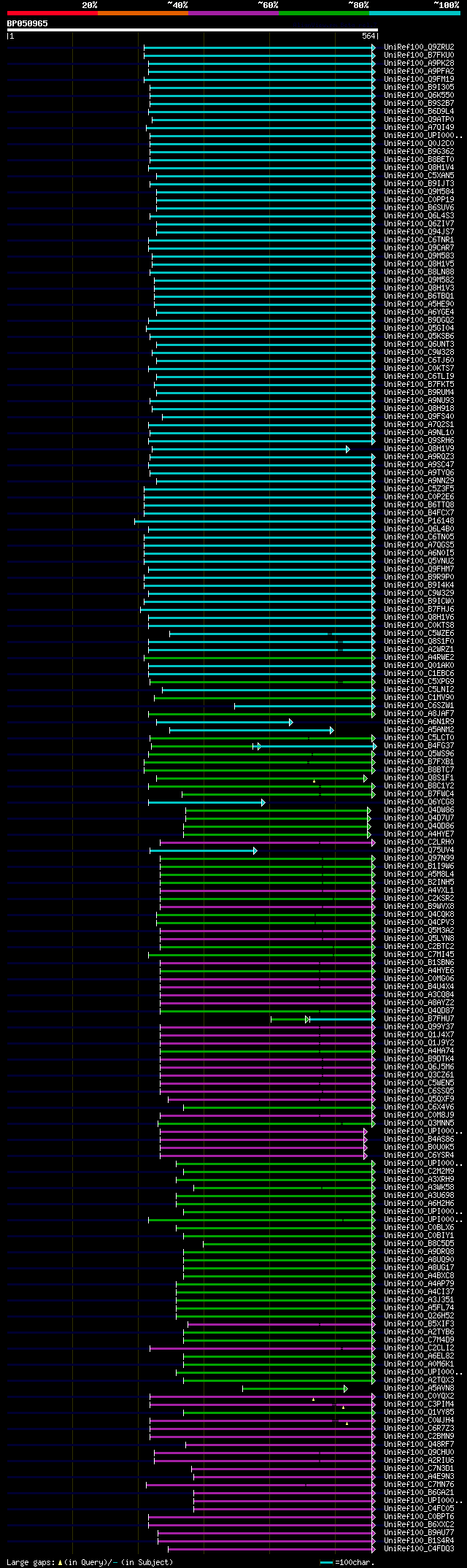This screenshot has width=467, height=1568.
Task: Open hit UniRef100_A9PK28
Action: [x=419, y=63]
